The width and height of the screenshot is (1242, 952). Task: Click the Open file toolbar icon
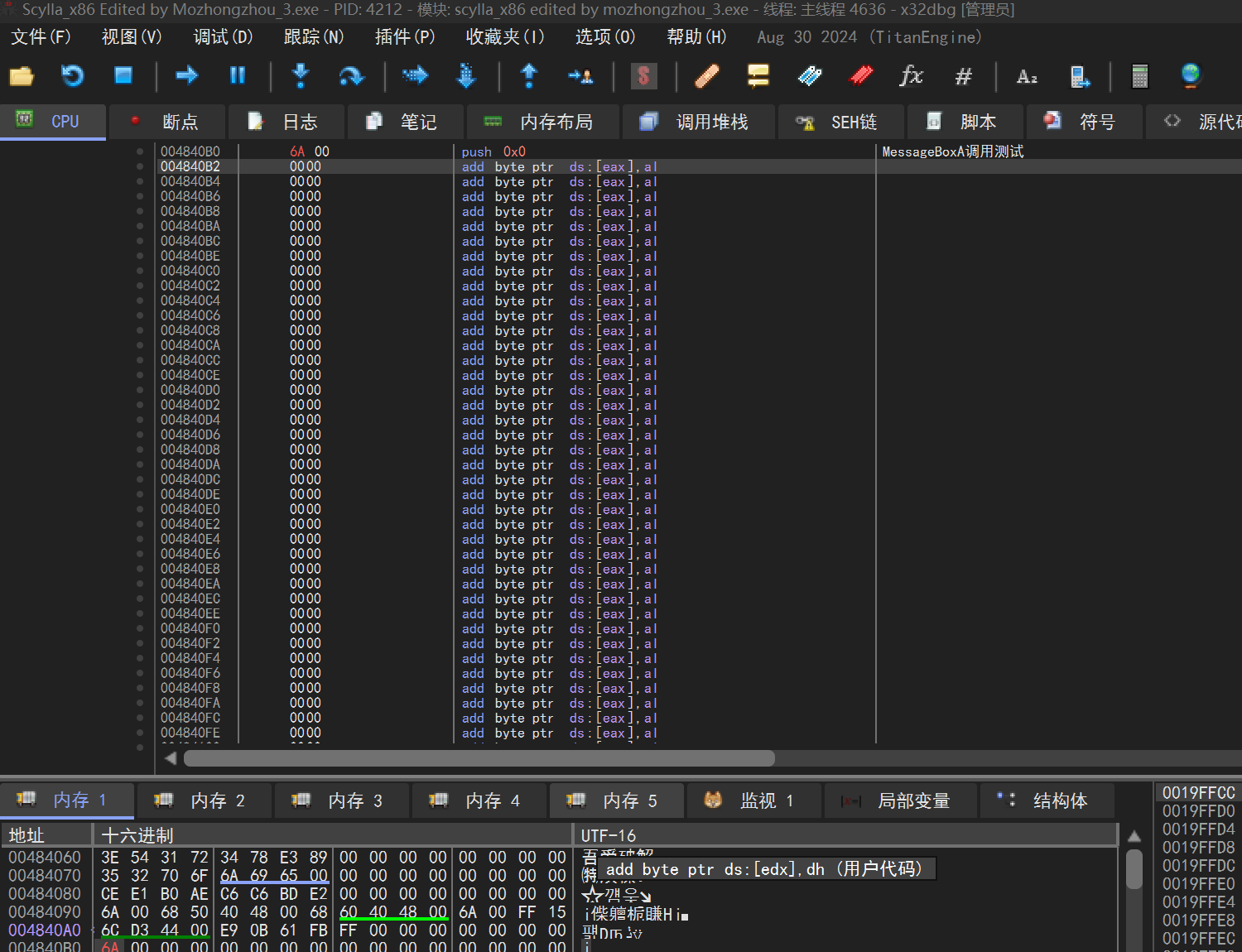pyautogui.click(x=22, y=76)
